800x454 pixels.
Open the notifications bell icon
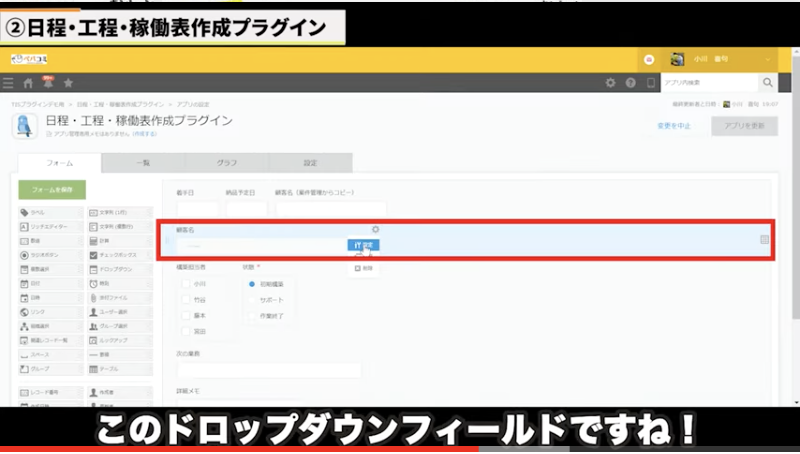[47, 82]
